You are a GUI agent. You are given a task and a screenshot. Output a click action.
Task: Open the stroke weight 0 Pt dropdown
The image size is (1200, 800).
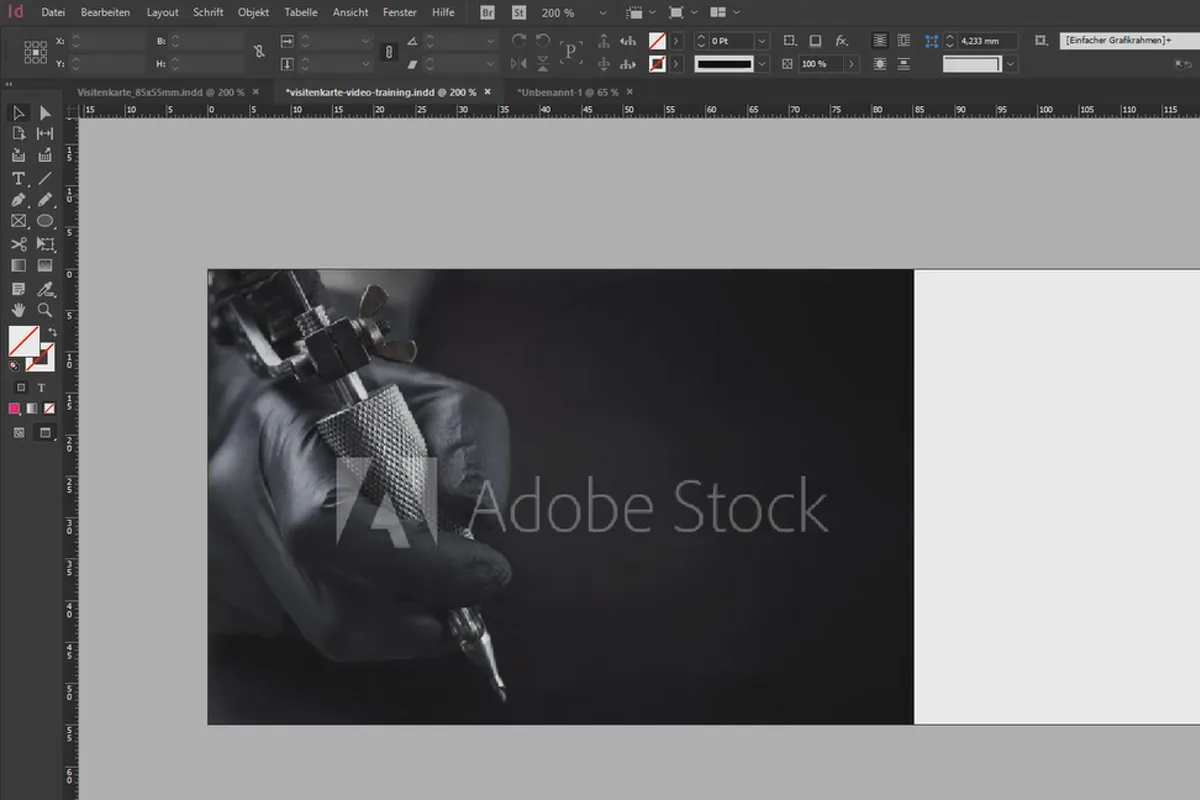(762, 41)
